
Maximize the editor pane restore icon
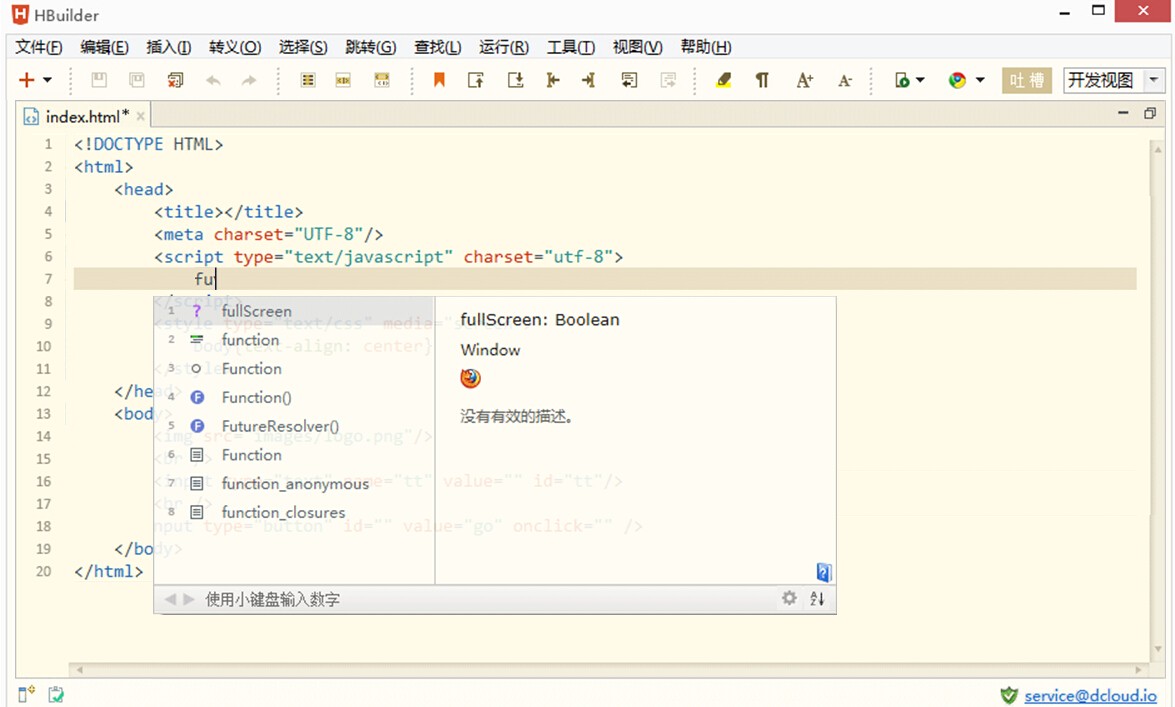tap(1150, 113)
